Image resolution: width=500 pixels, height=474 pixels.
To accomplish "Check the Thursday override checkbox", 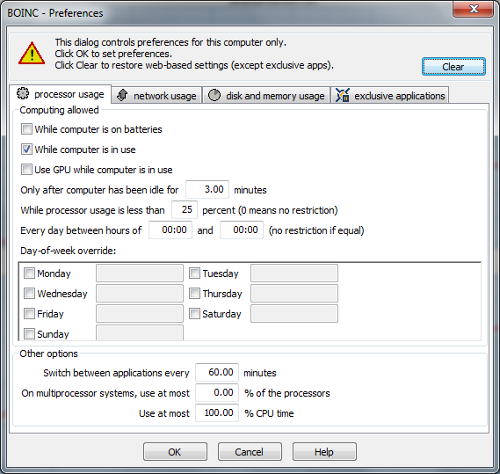I will (x=194, y=293).
